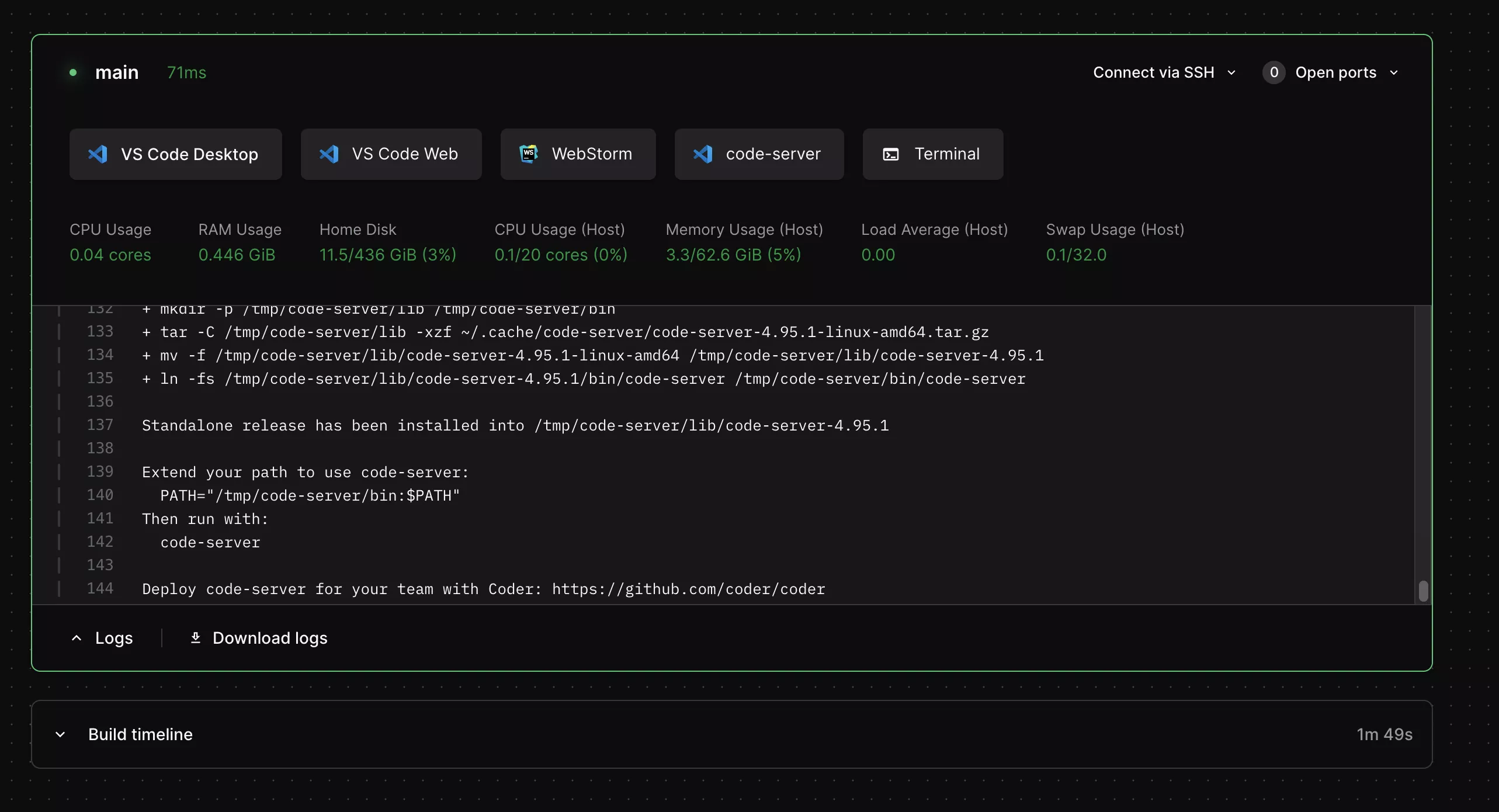The height and width of the screenshot is (812, 1499).
Task: Launch VS Code Web
Action: pos(391,154)
